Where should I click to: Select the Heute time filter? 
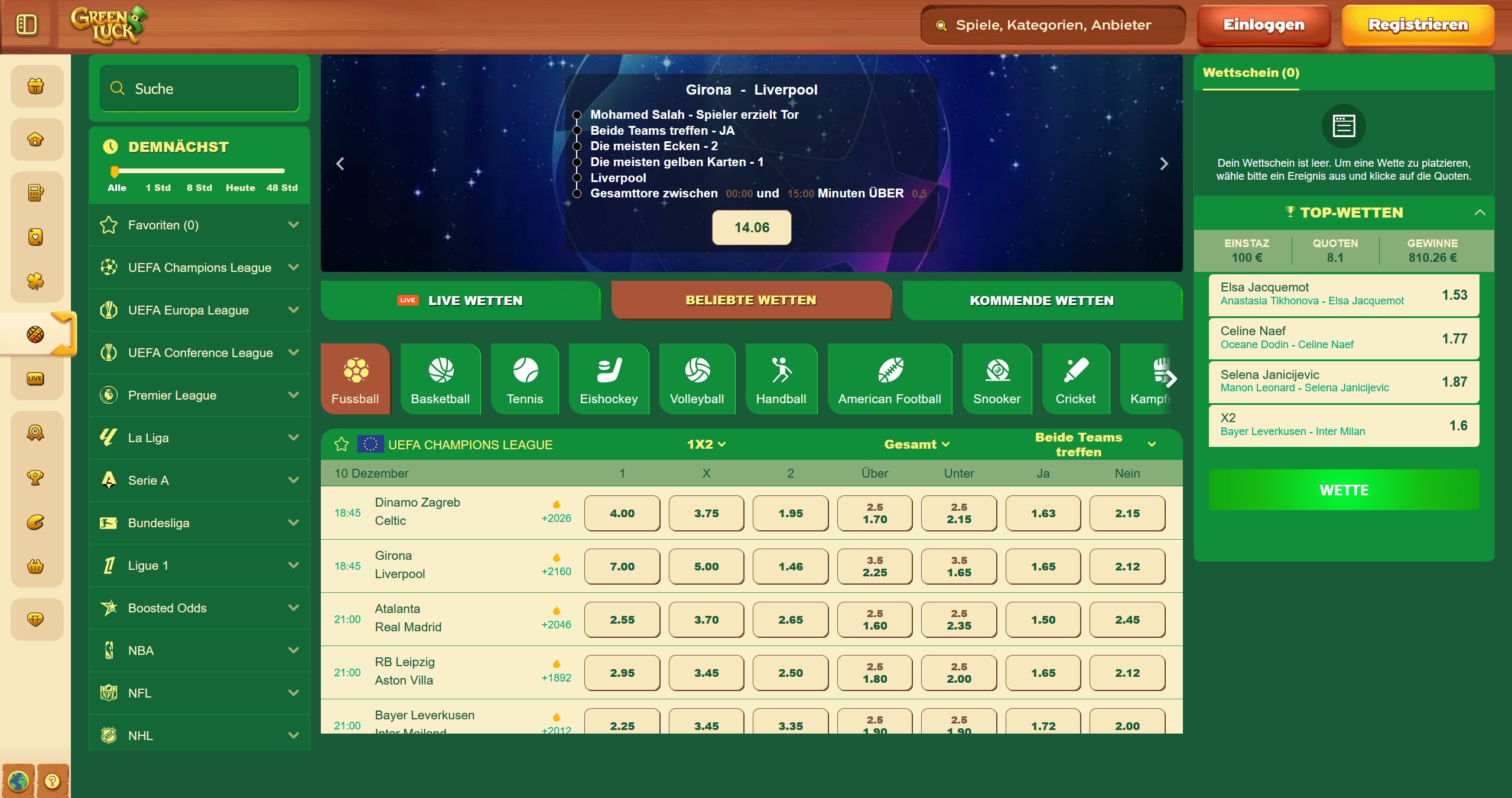point(240,187)
